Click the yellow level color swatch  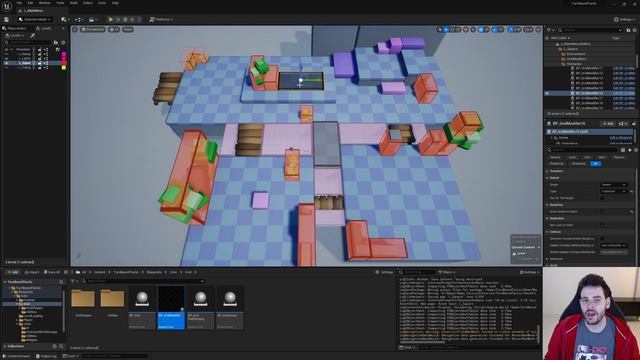64,67
